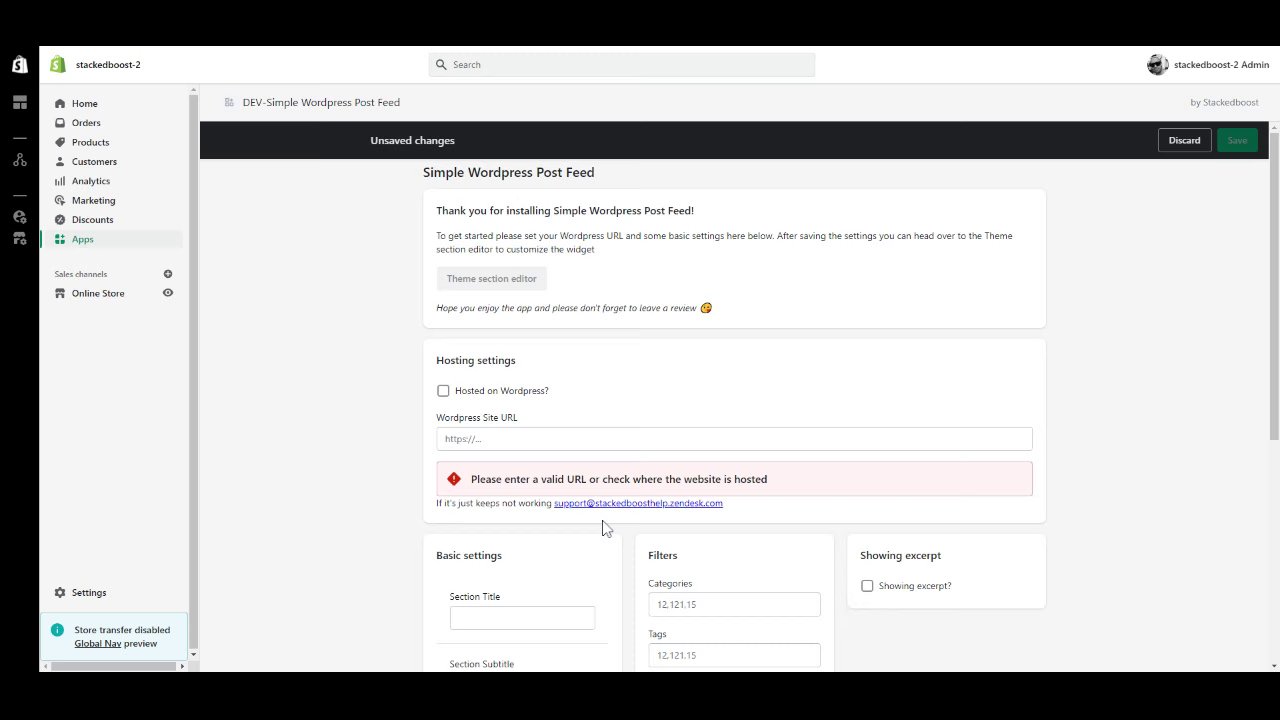Click the Theme section editor button
Viewport: 1280px width, 720px height.
491,279
